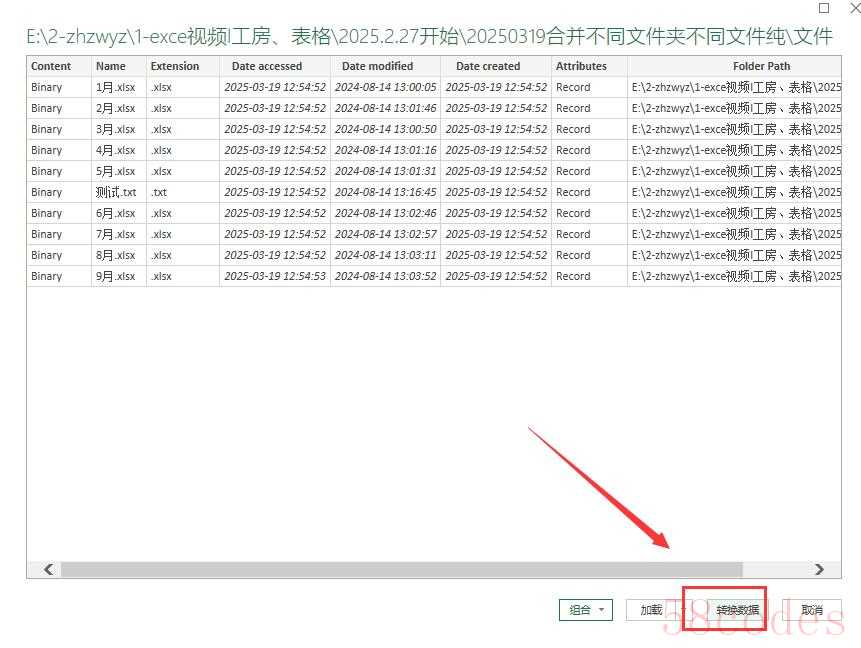This screenshot has height=648, width=861.
Task: Select the Name column header
Action: (111, 66)
